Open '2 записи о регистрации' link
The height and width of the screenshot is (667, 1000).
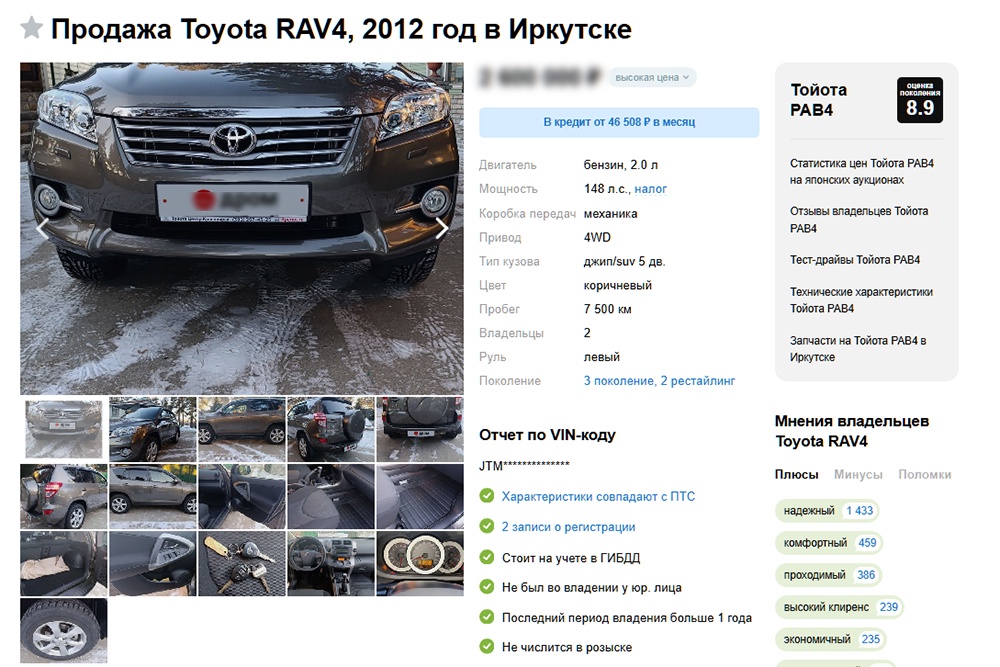pyautogui.click(x=568, y=527)
